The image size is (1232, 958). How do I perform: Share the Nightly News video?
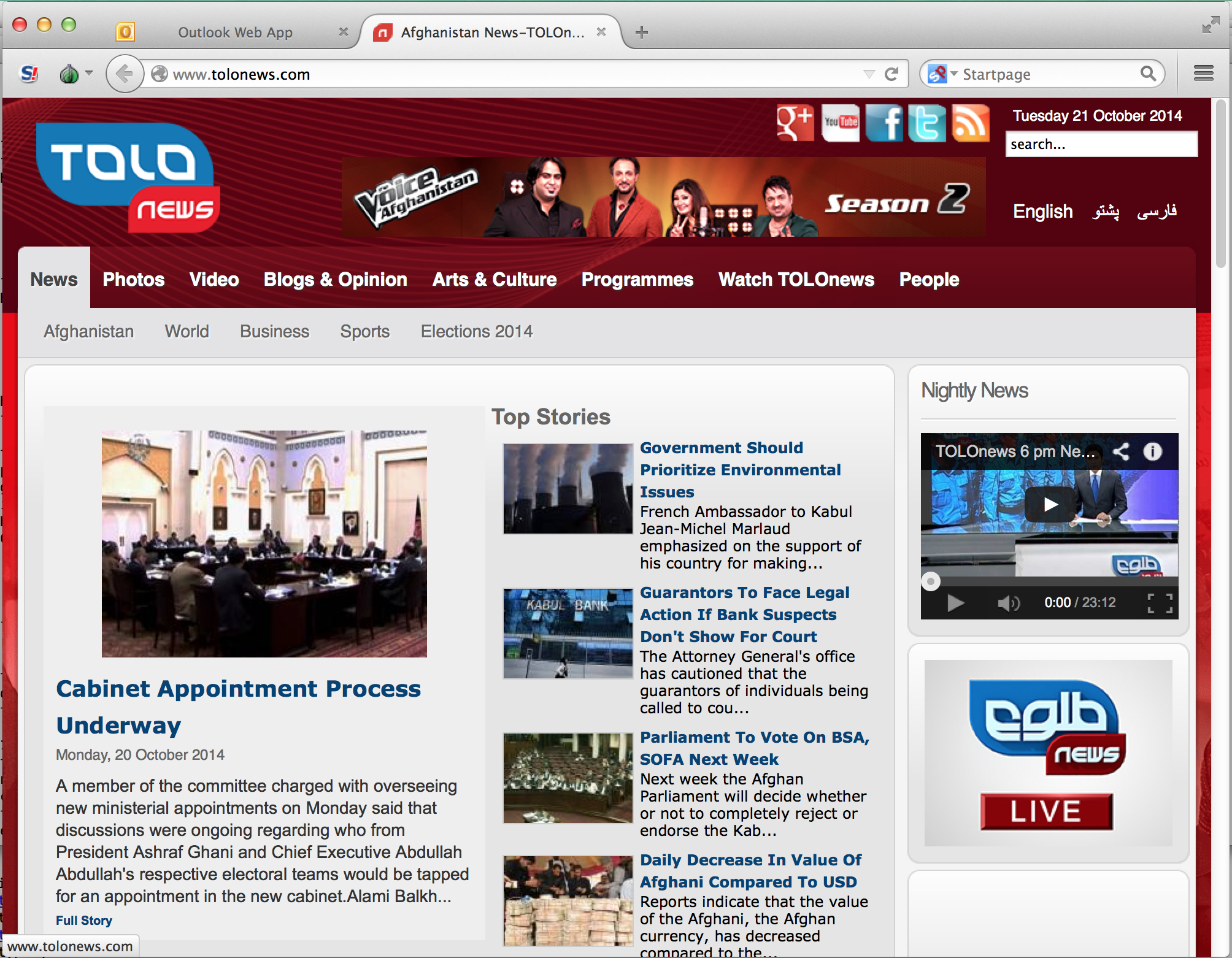1121,451
